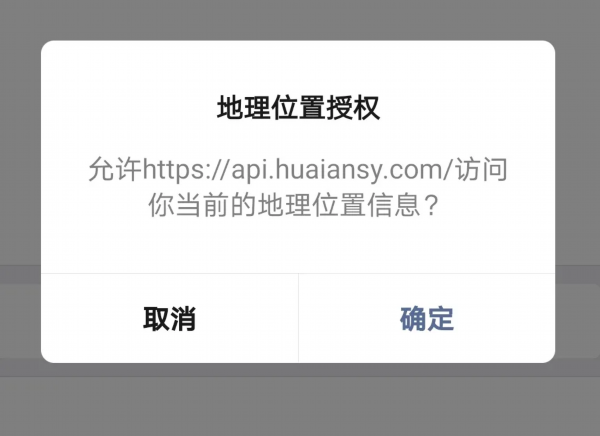The image size is (600, 436).
Task: Click blank dialog area above the title
Action: click(x=298, y=67)
